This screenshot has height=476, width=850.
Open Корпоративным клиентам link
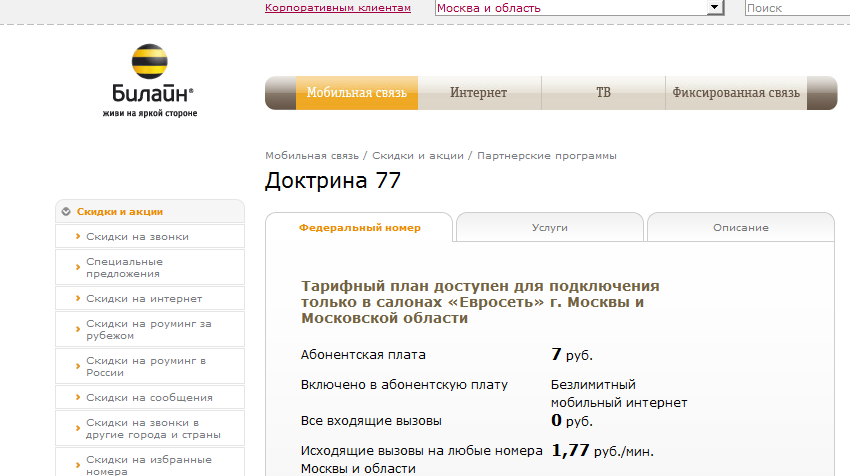click(x=338, y=8)
